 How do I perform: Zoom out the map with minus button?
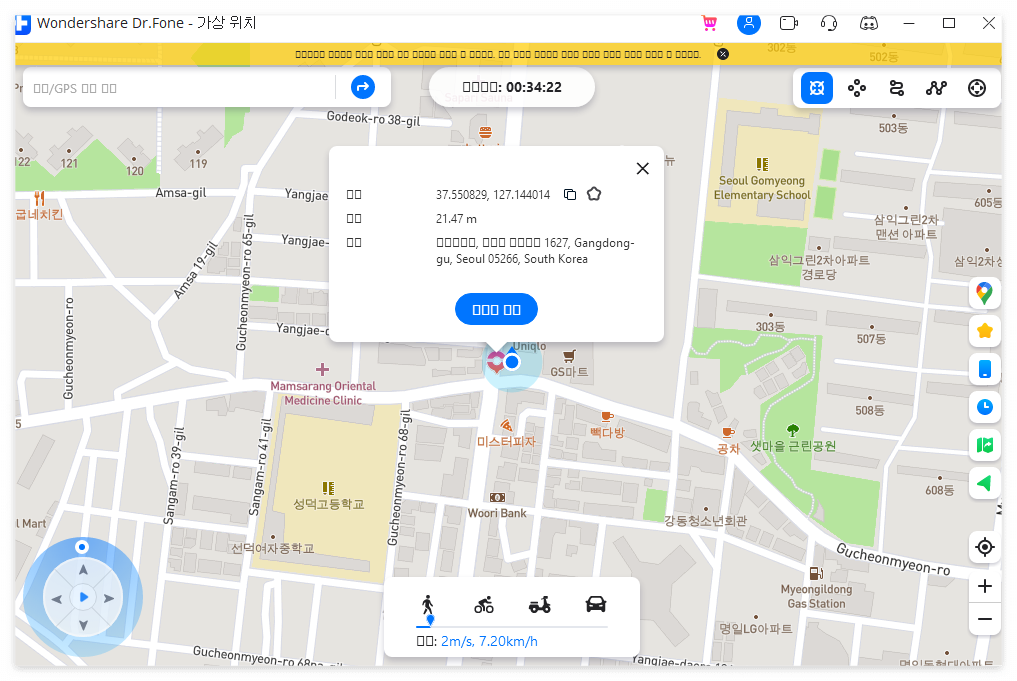pos(985,619)
